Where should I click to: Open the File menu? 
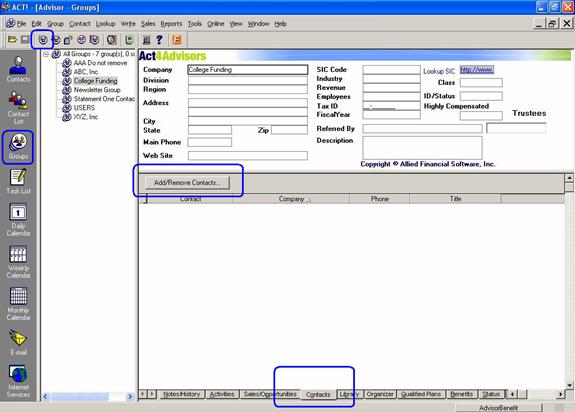pos(21,24)
